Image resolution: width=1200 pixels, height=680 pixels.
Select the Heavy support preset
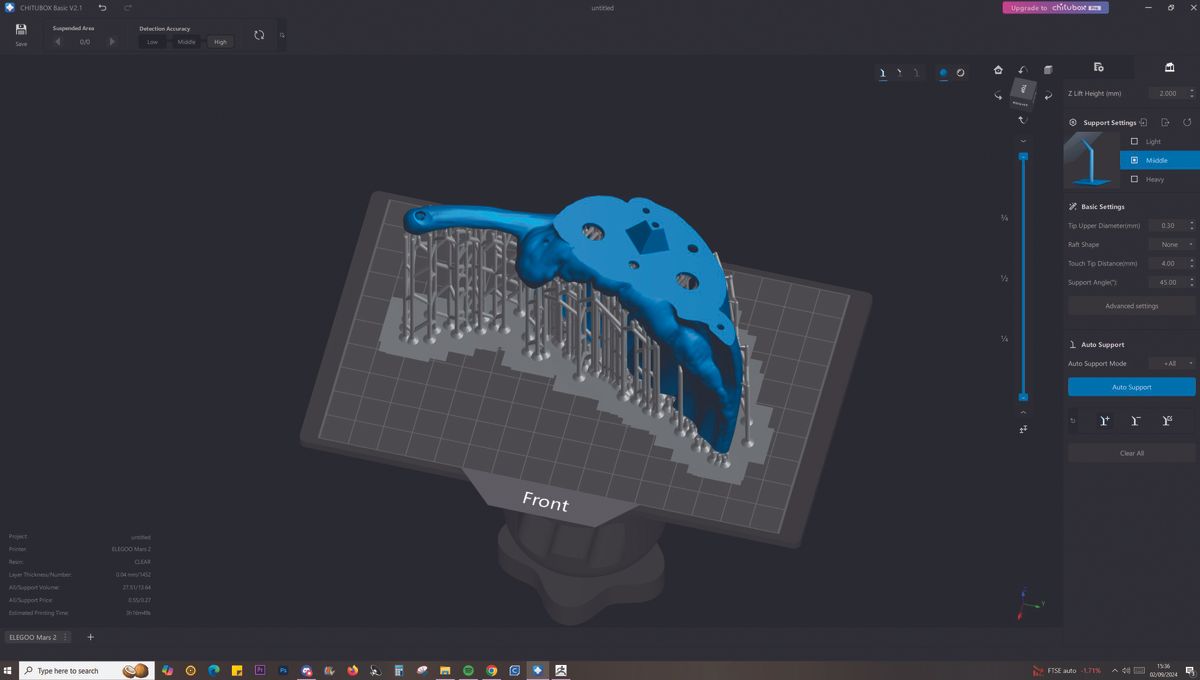[x=1150, y=179]
